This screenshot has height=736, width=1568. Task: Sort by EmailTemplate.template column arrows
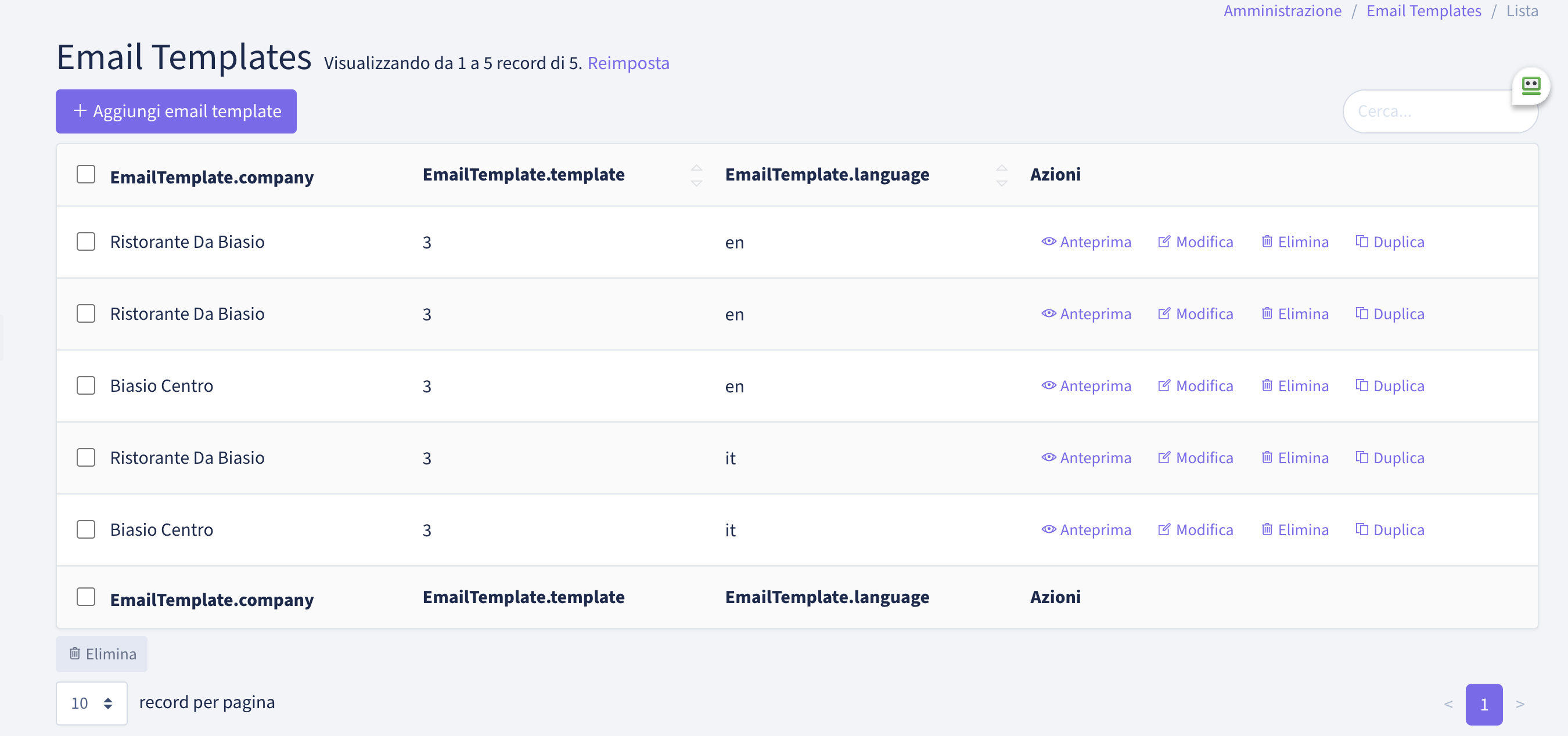(696, 175)
